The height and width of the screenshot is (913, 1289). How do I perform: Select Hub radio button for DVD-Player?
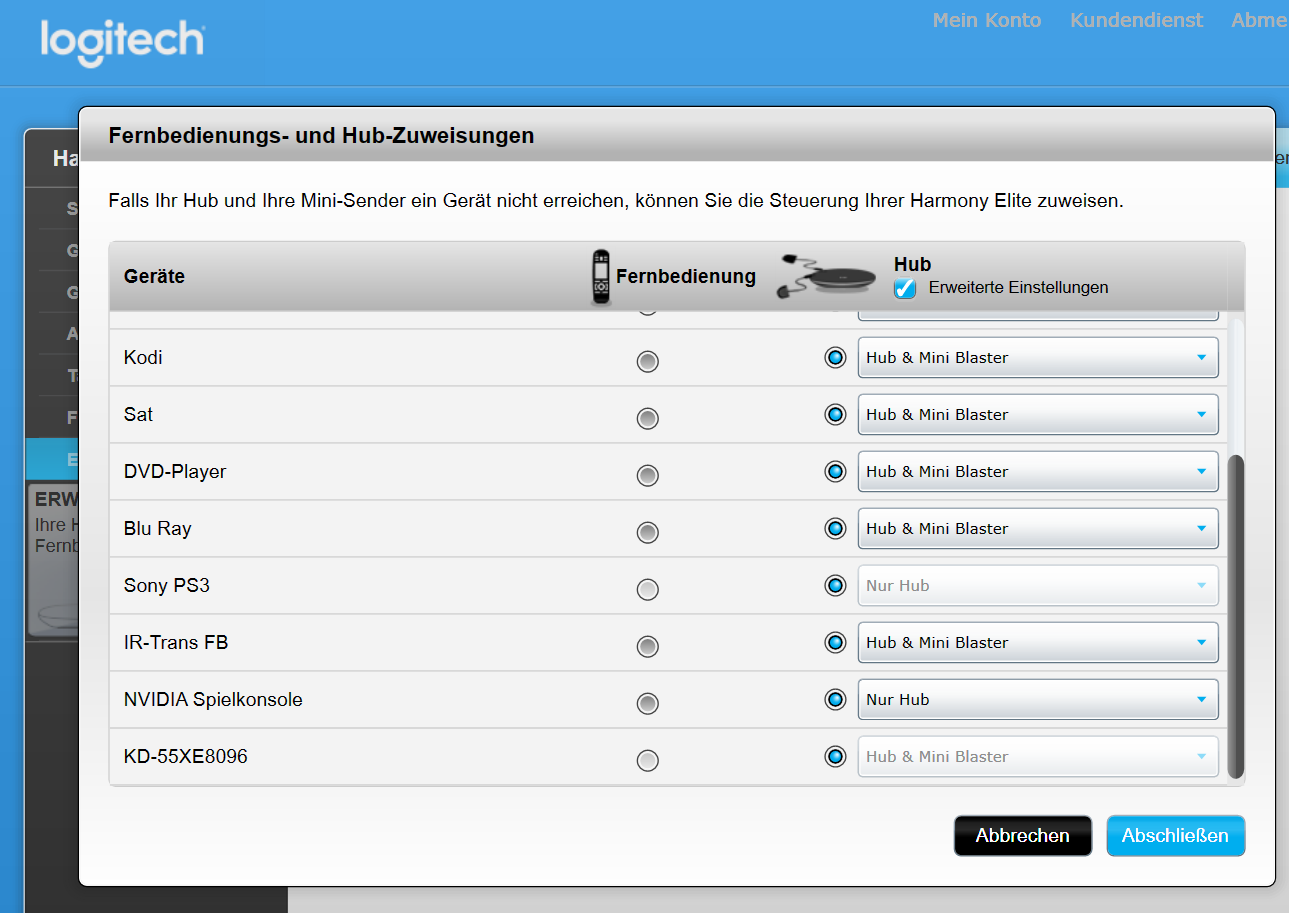835,471
